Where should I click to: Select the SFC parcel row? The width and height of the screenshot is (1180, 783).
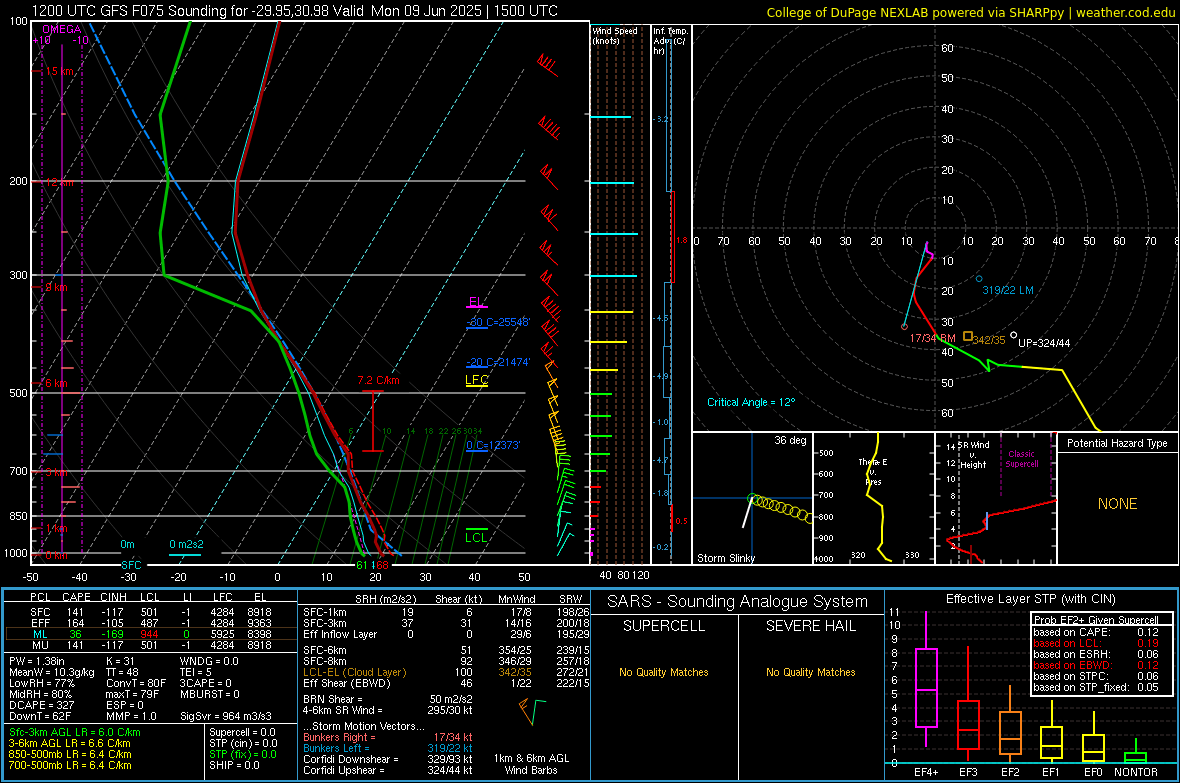pyautogui.click(x=151, y=612)
